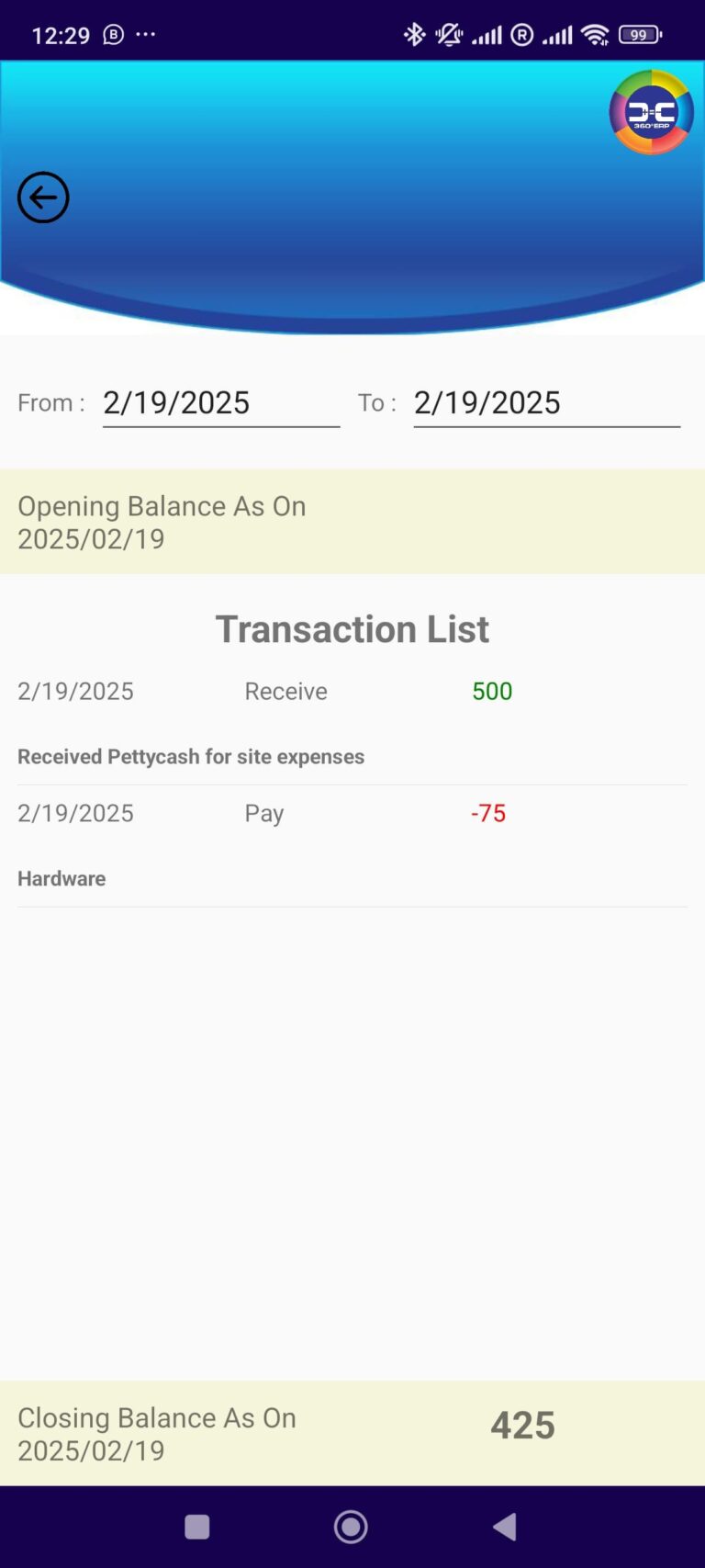705x1568 pixels.
Task: Tap the Hardware description text
Action: [62, 879]
